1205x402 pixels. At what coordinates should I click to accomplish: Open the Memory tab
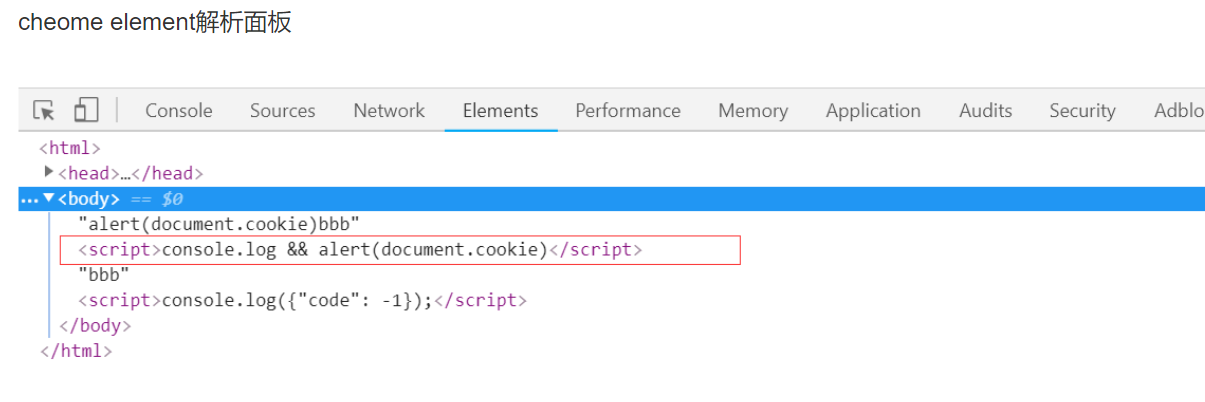[753, 111]
